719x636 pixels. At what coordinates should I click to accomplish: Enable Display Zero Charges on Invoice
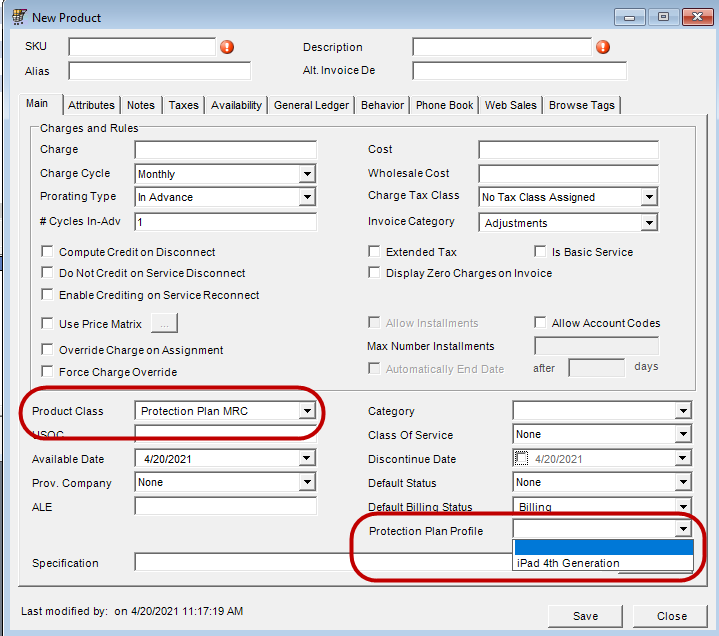tap(374, 272)
